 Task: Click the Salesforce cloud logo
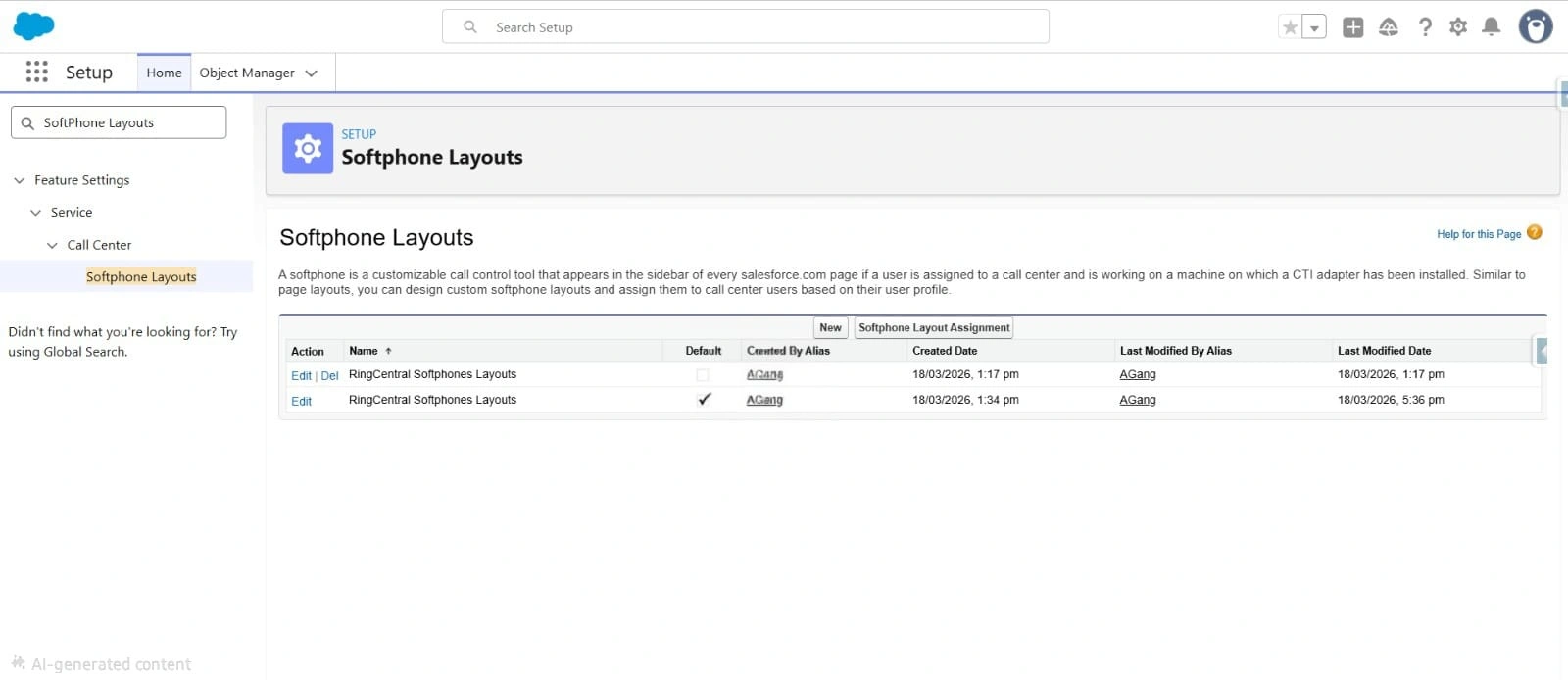point(33,26)
